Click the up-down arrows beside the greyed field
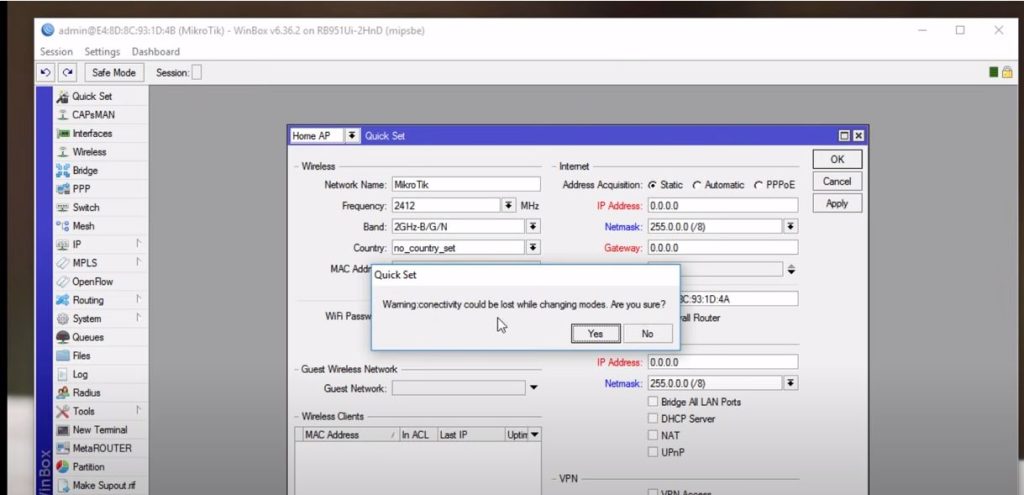 pos(792,269)
